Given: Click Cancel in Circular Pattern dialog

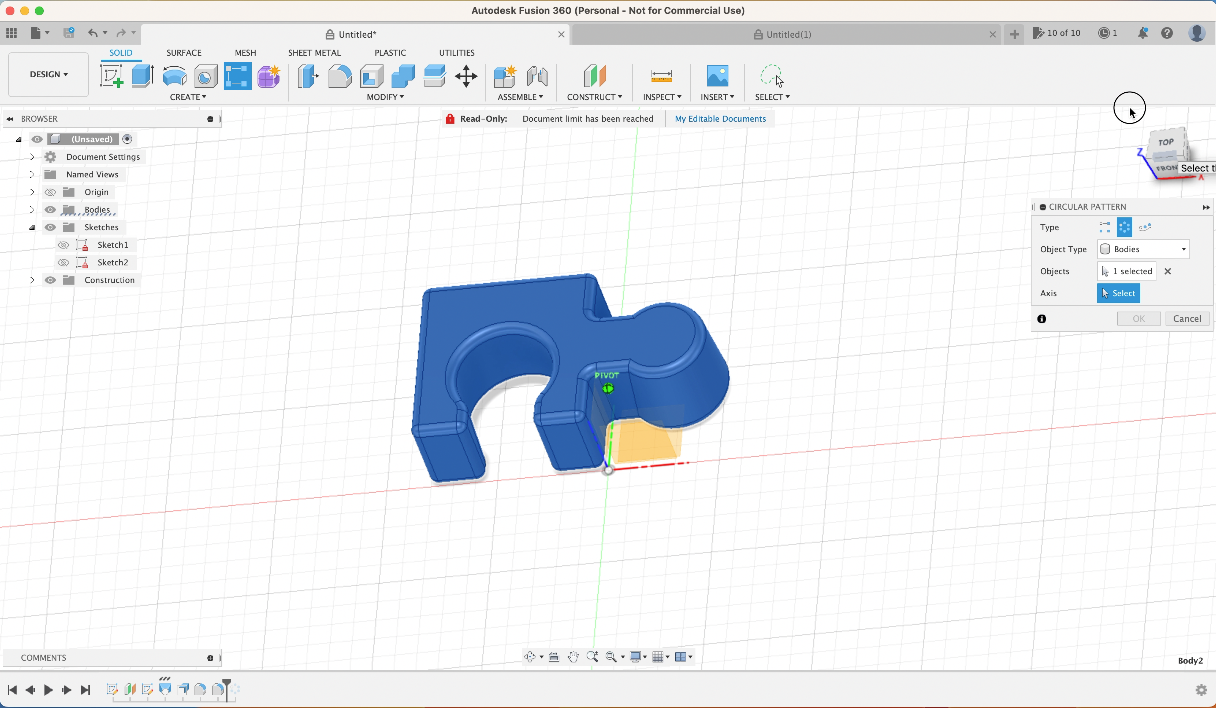Looking at the screenshot, I should point(1187,318).
